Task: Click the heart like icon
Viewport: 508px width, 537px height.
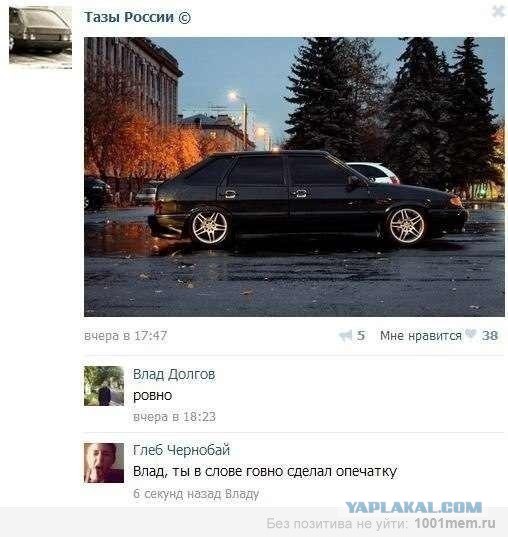Action: pos(471,334)
